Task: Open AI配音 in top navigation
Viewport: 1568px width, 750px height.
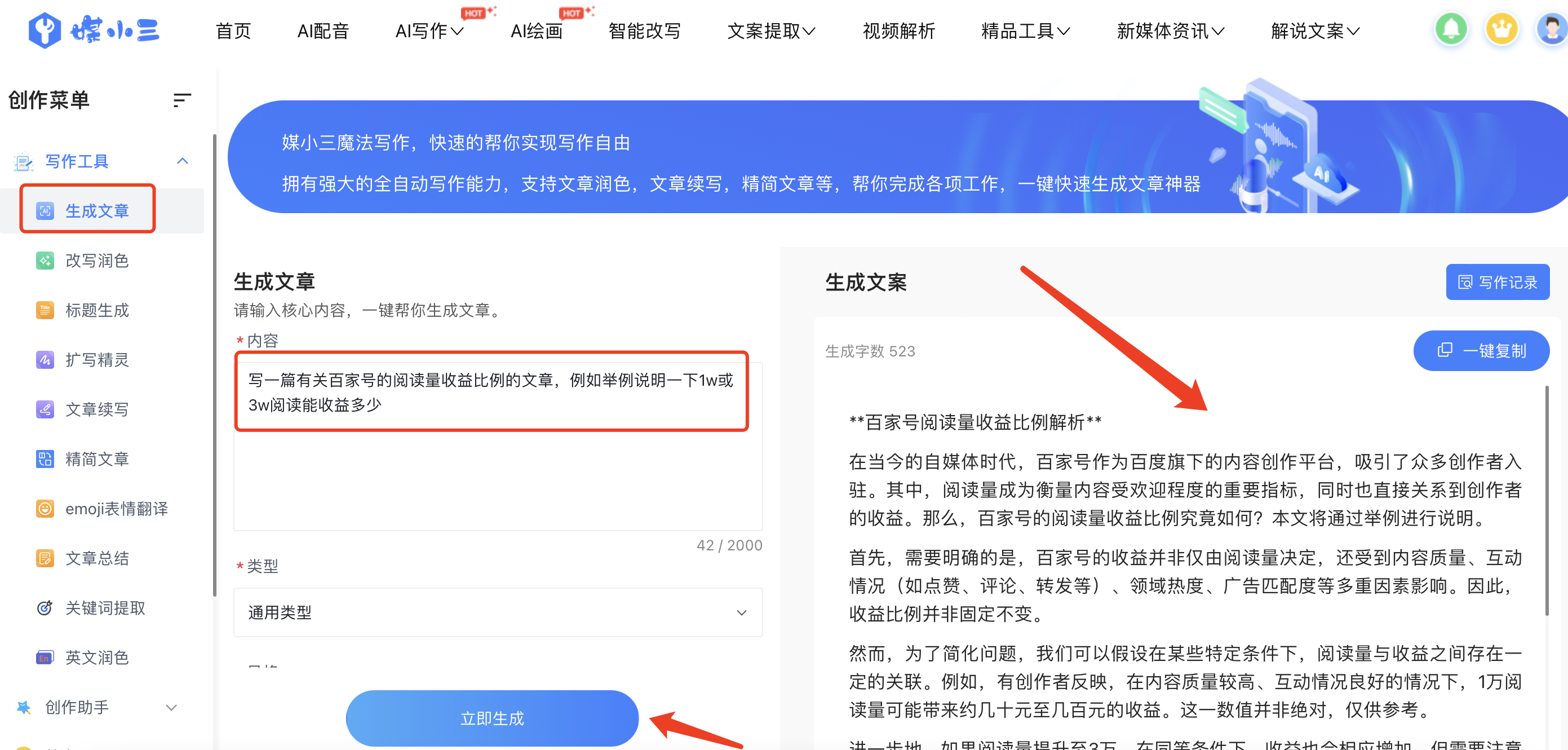Action: coord(323,31)
